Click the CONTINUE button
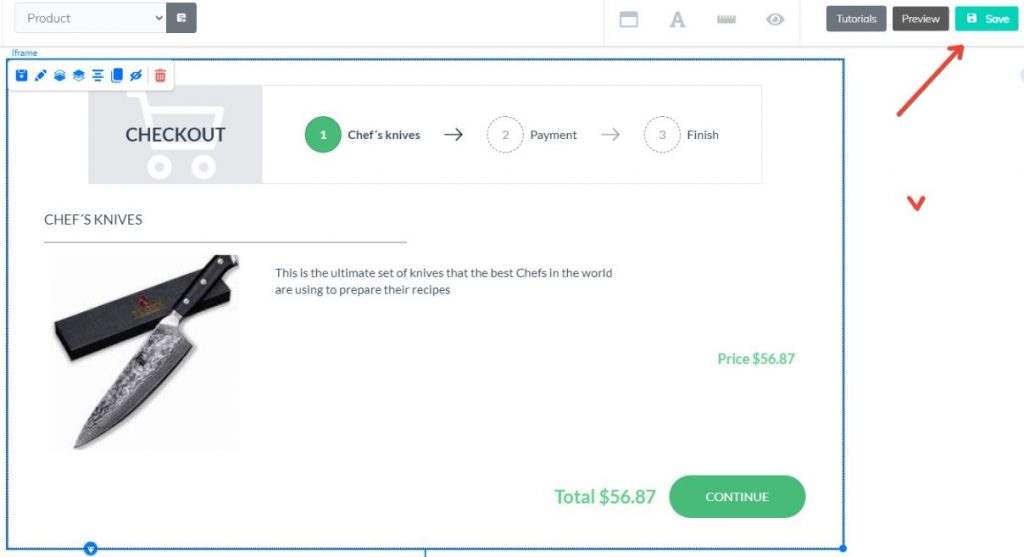1024x557 pixels. coord(737,497)
